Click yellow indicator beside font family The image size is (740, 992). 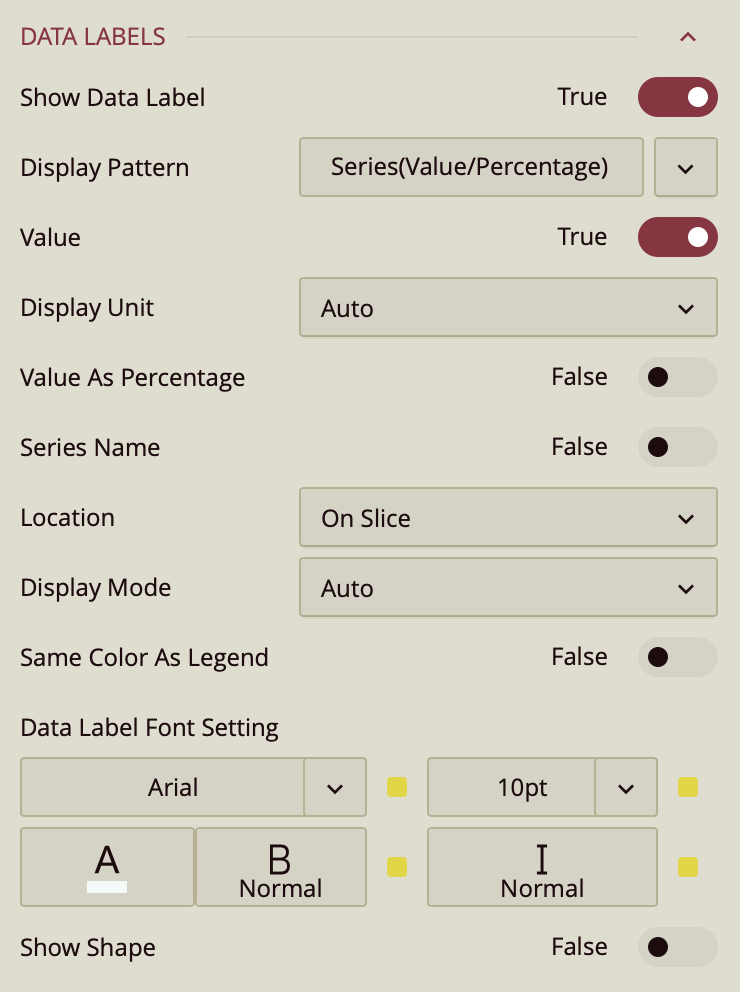[x=397, y=788]
